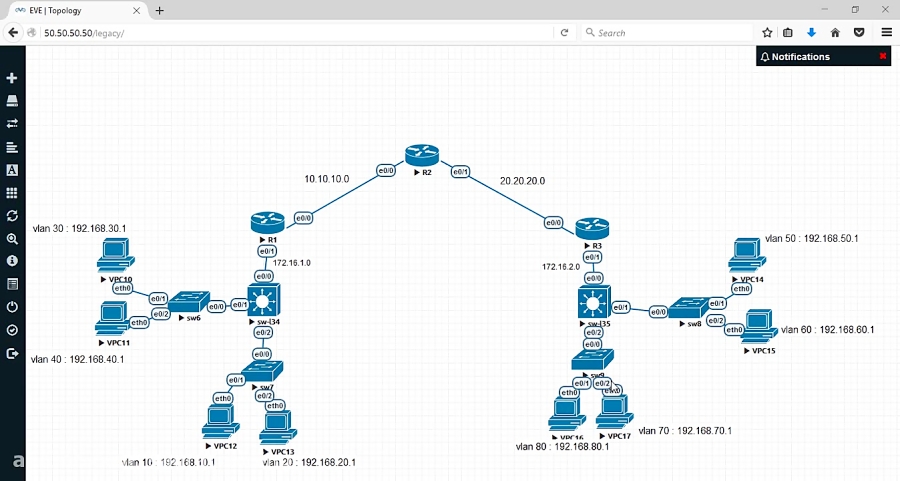Image resolution: width=900 pixels, height=481 pixels.
Task: Click the browser Search field
Action: click(666, 33)
